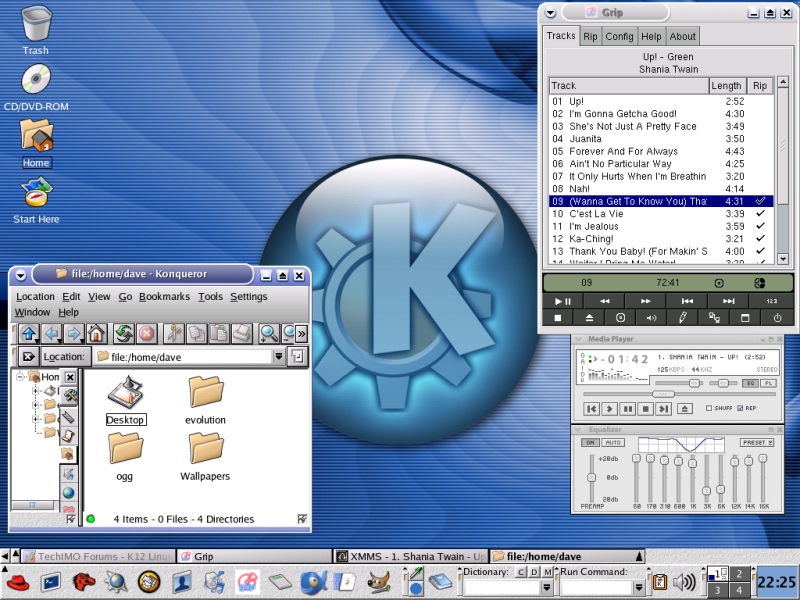The width and height of the screenshot is (800, 600).
Task: Open Grip's disc editor pencil icon
Action: point(683,318)
